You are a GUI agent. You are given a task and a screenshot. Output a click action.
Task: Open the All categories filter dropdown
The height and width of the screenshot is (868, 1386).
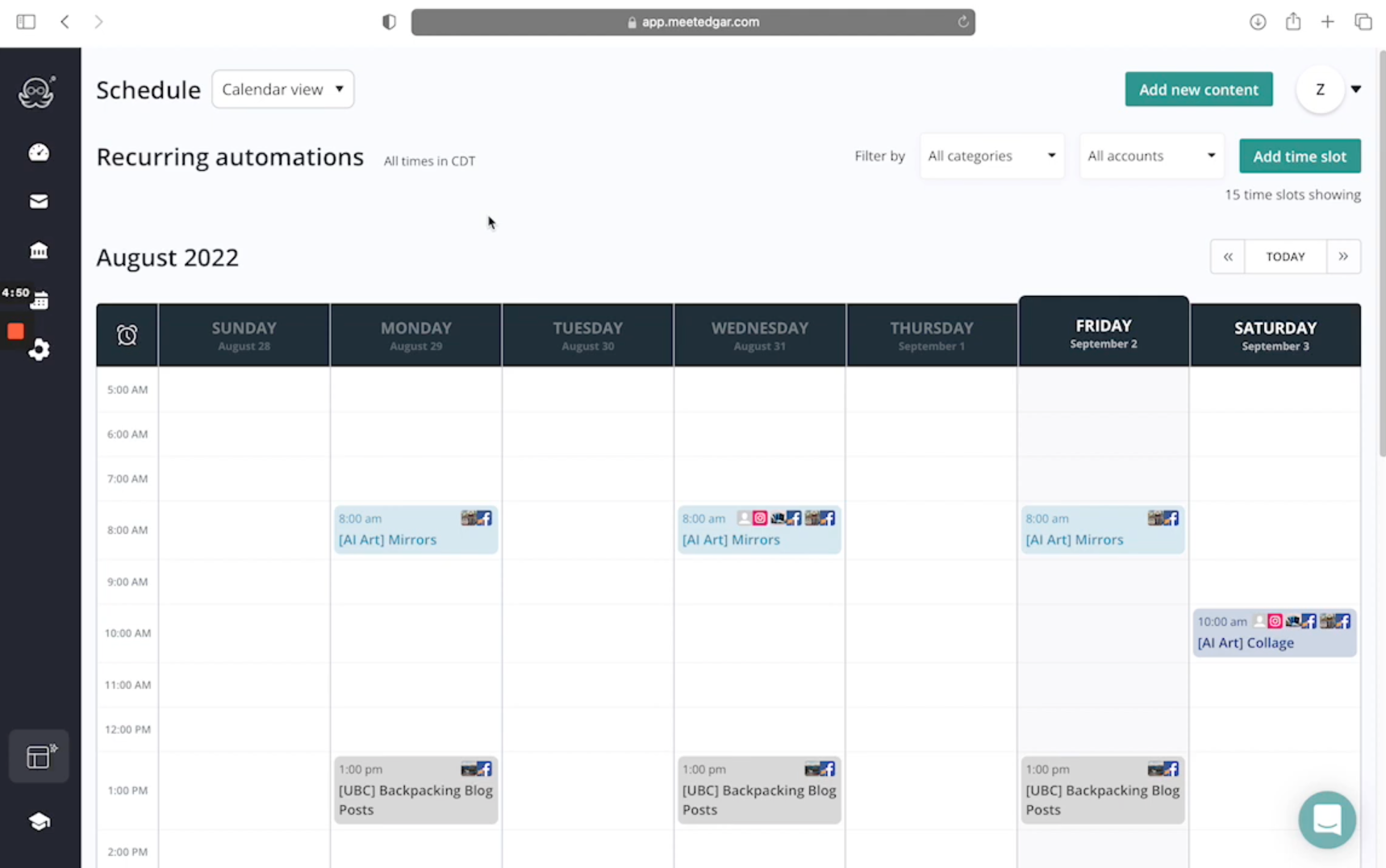991,156
